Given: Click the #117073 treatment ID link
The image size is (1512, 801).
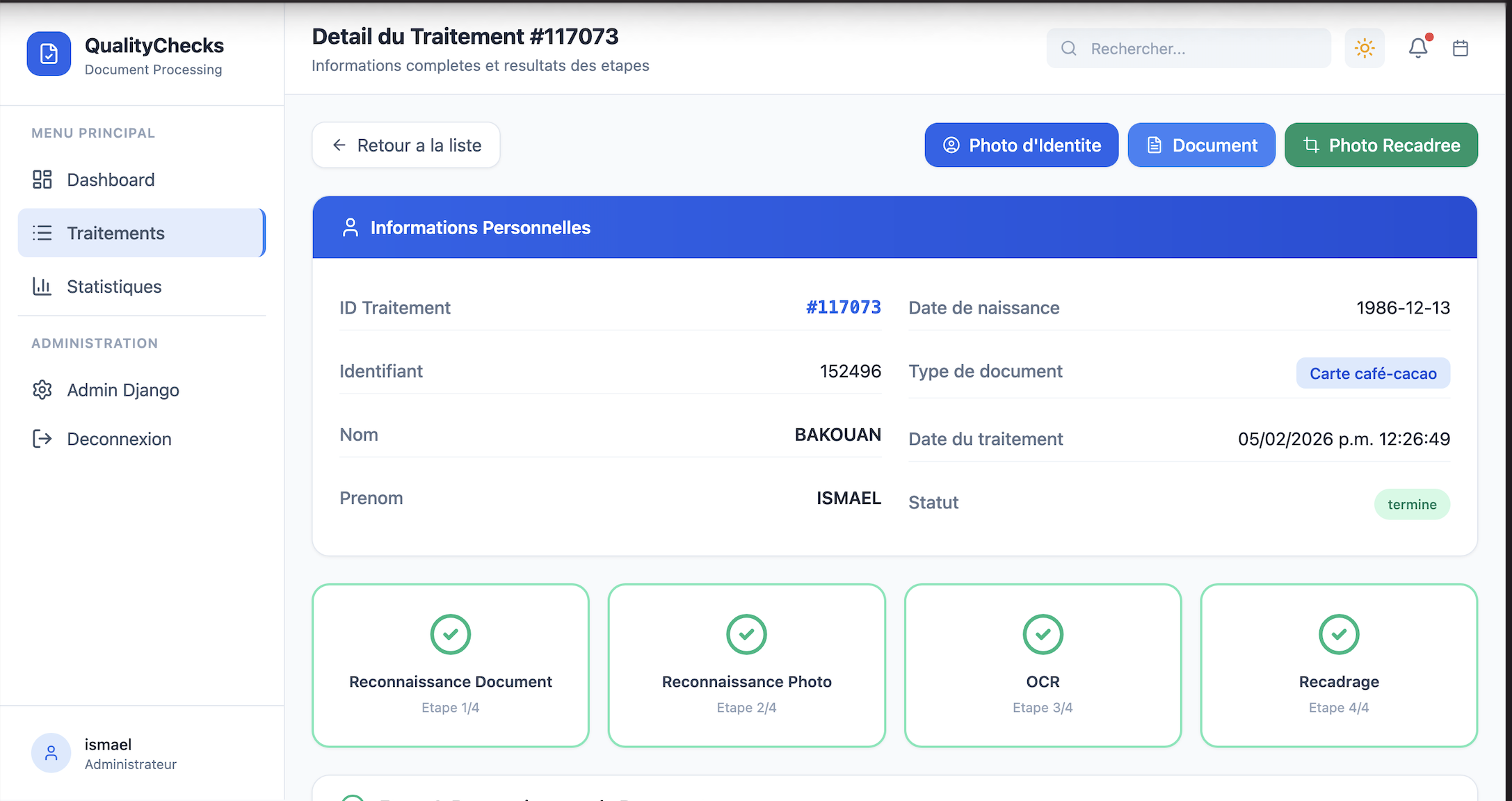Looking at the screenshot, I should tap(843, 307).
